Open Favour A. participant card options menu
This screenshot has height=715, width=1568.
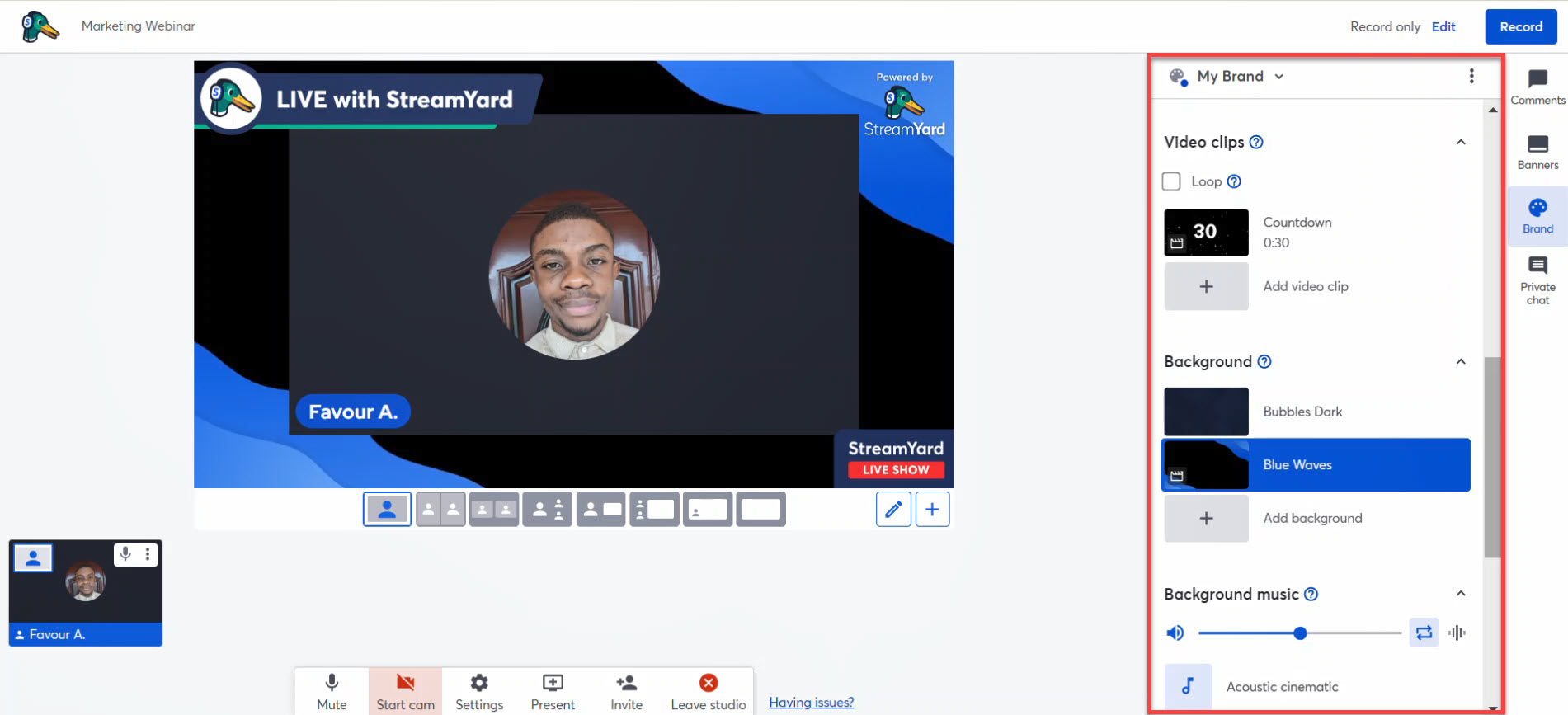148,554
